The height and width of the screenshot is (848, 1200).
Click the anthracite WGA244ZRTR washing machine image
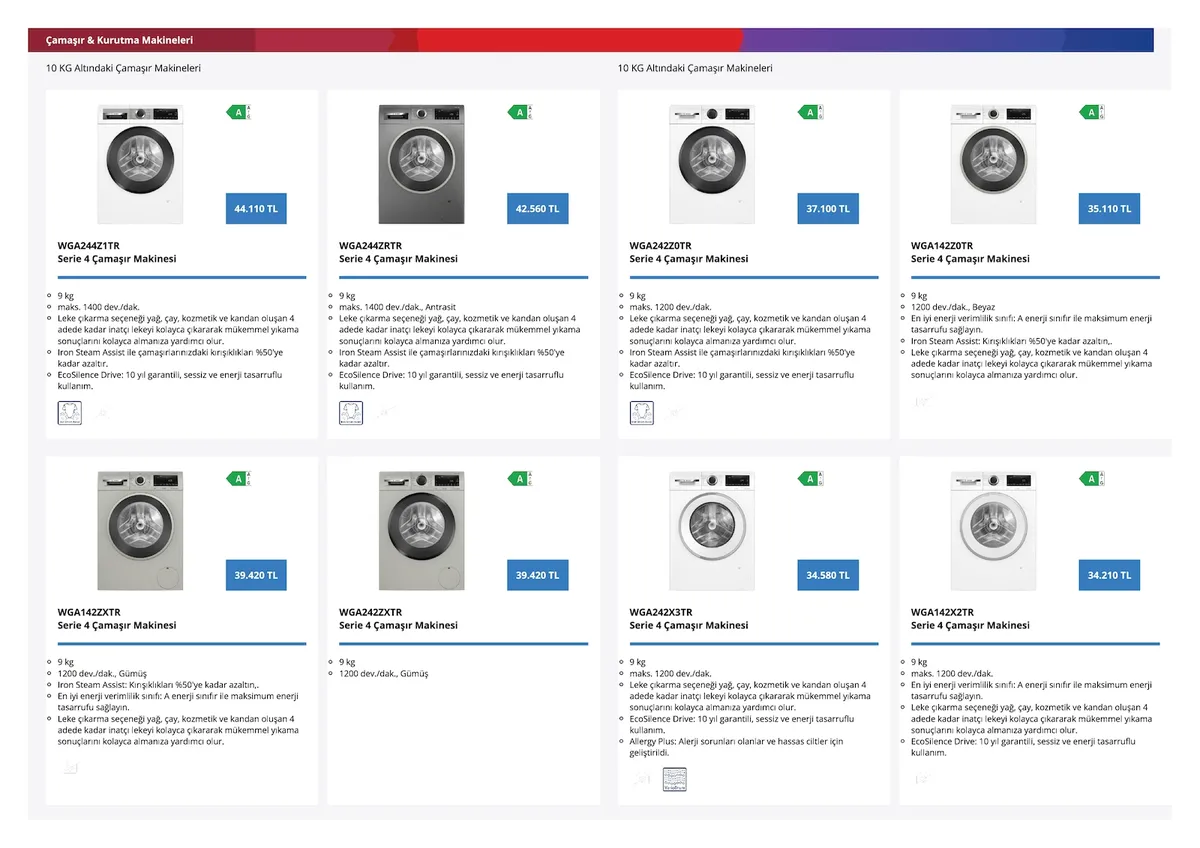point(421,164)
